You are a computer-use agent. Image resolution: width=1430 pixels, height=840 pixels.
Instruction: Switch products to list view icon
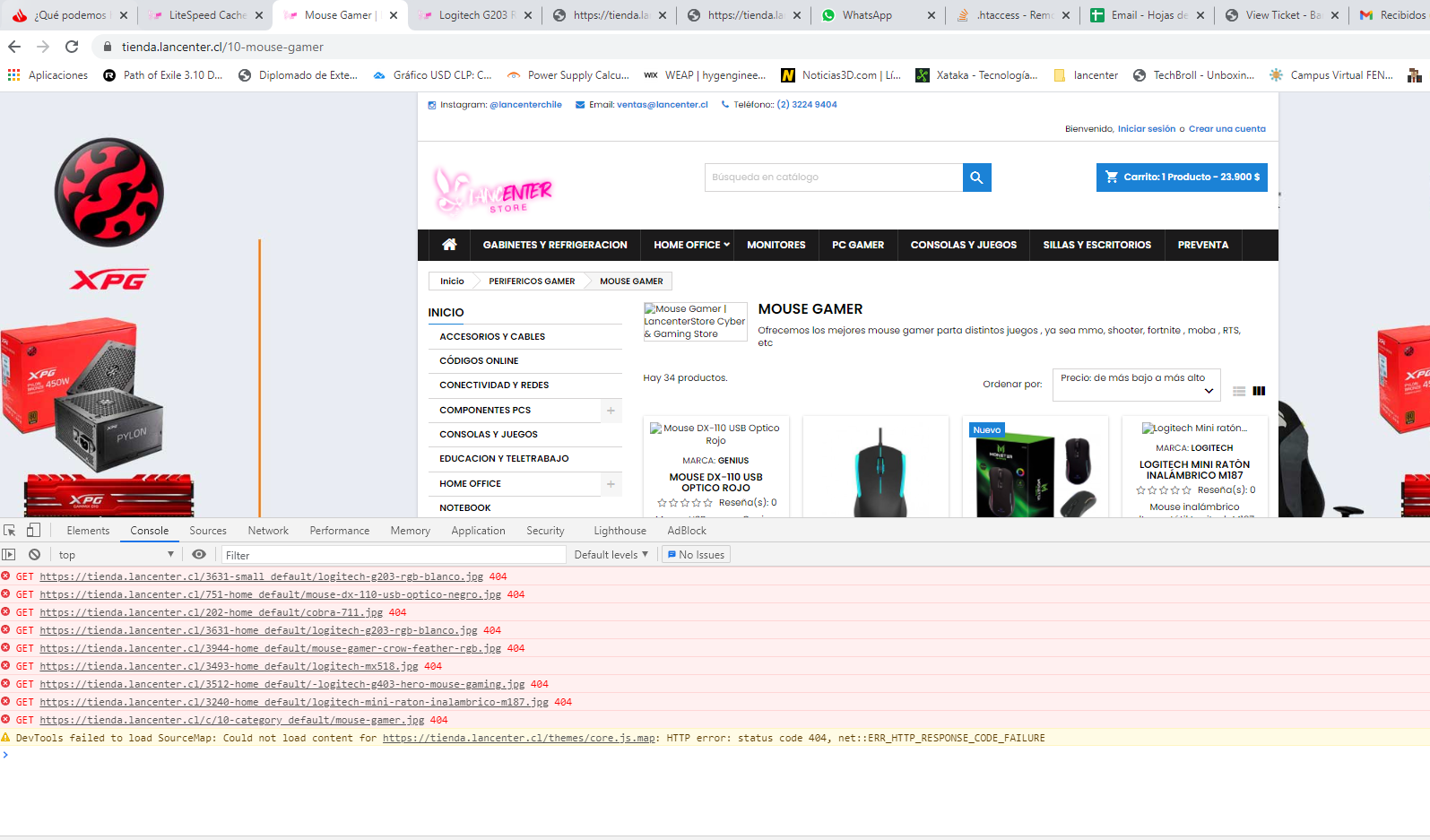[x=1239, y=391]
